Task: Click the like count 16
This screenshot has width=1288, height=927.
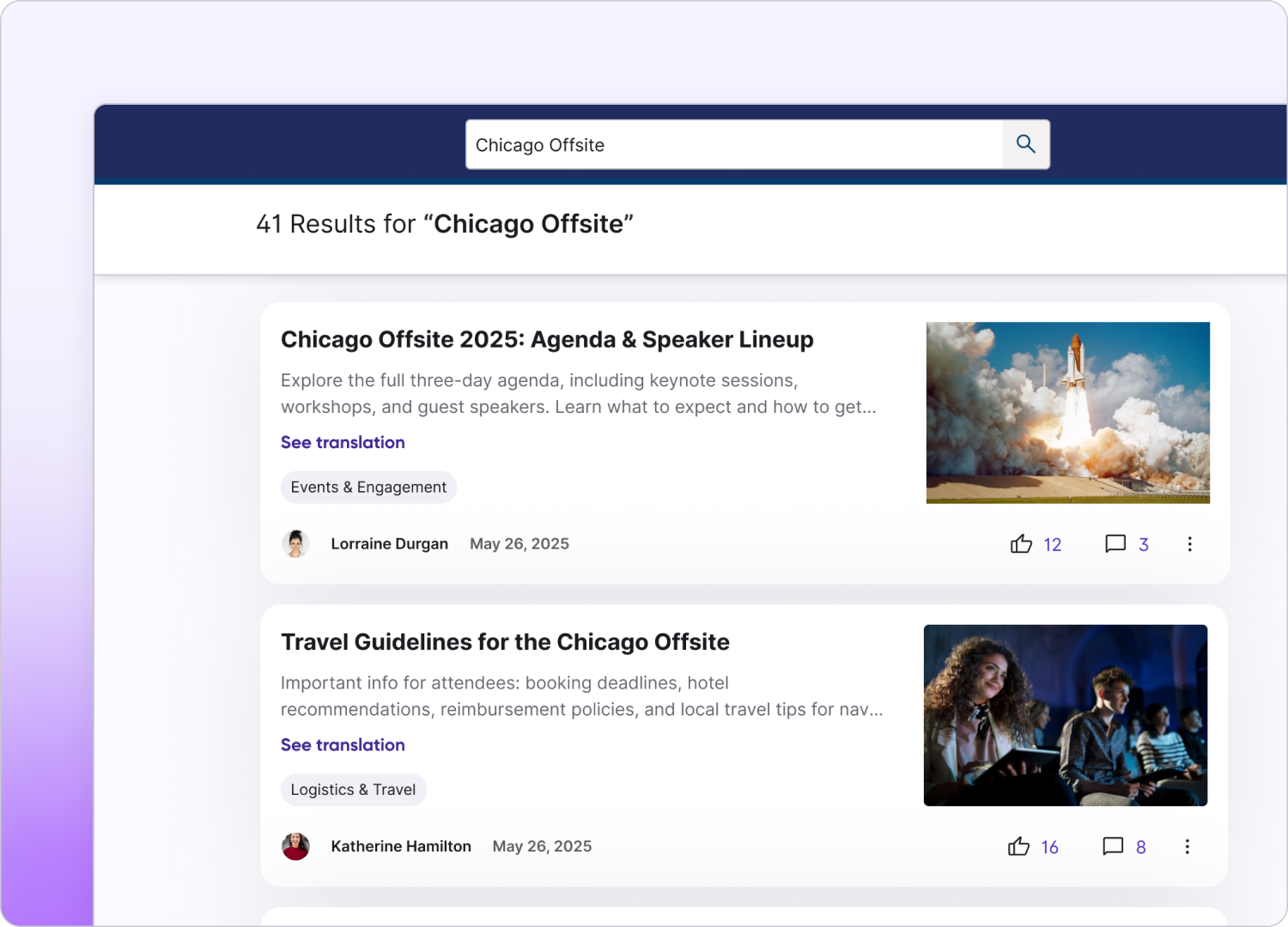Action: [1050, 848]
